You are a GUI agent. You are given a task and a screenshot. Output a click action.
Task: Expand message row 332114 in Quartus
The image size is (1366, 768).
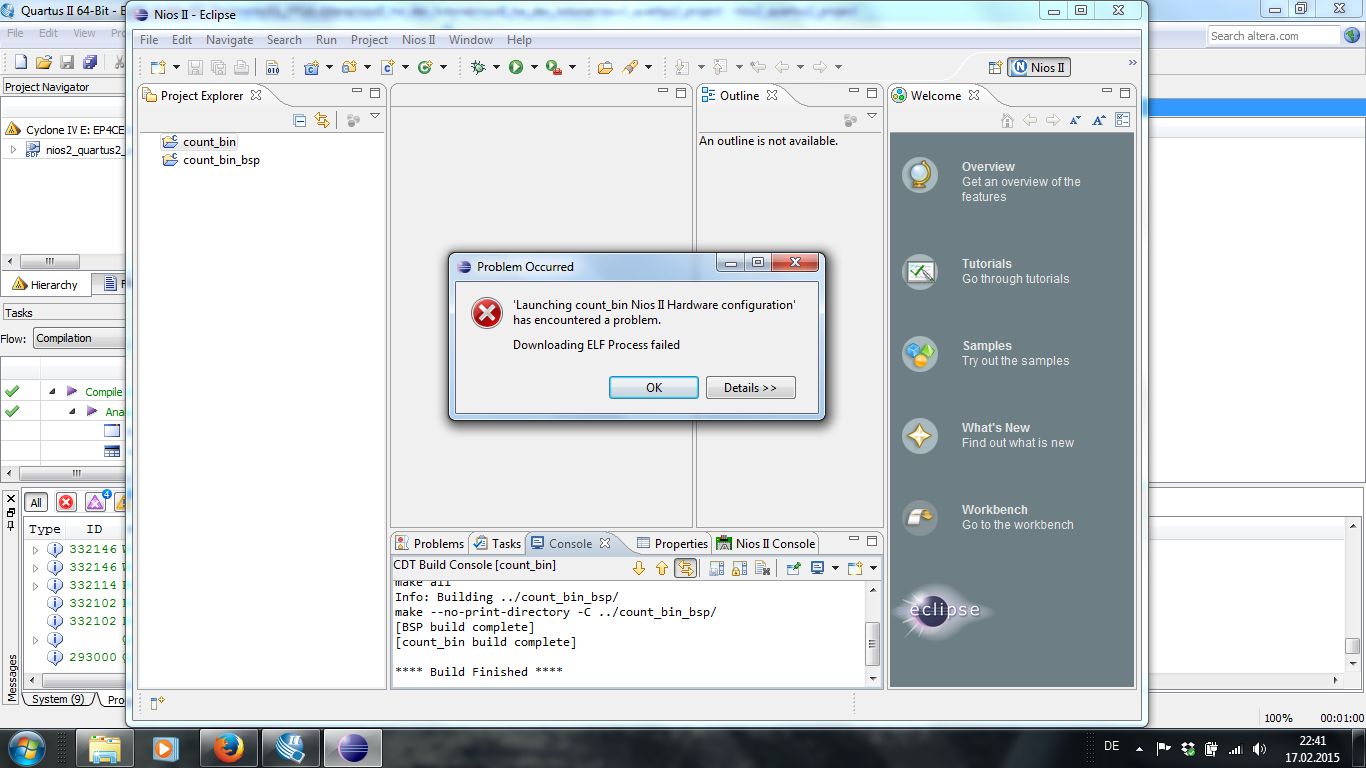(35, 585)
